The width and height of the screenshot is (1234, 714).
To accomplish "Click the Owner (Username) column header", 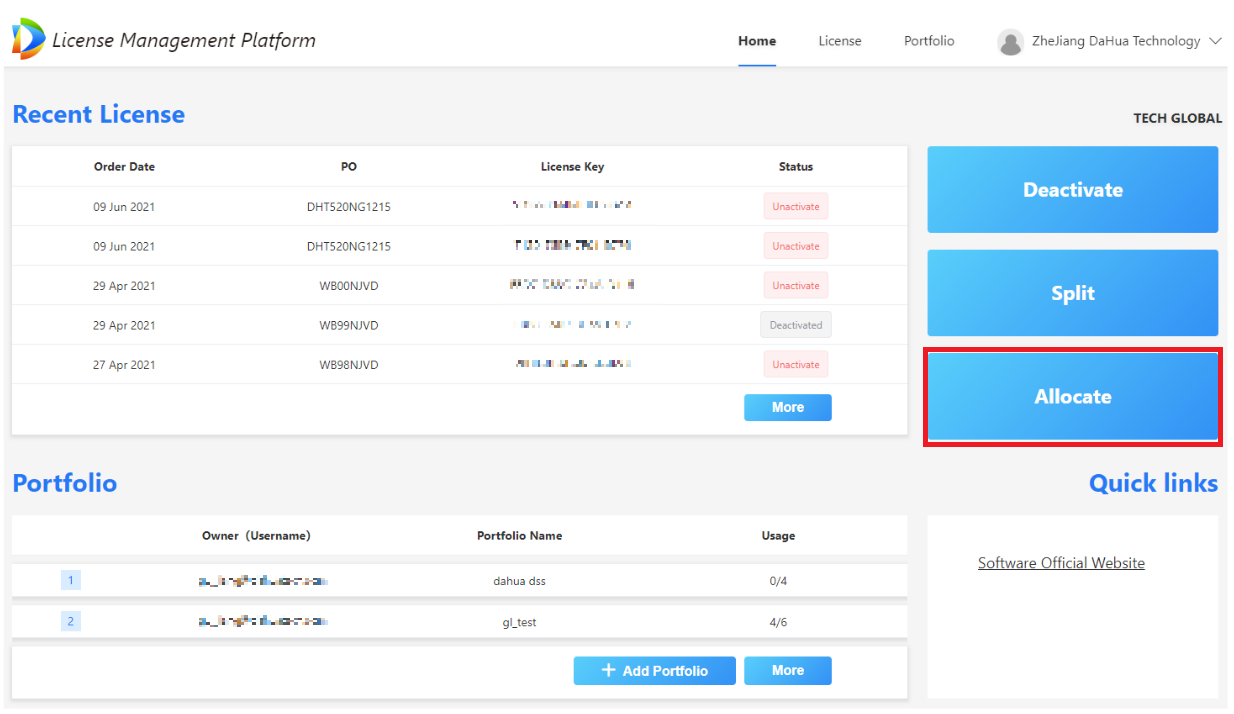I will pyautogui.click(x=256, y=536).
